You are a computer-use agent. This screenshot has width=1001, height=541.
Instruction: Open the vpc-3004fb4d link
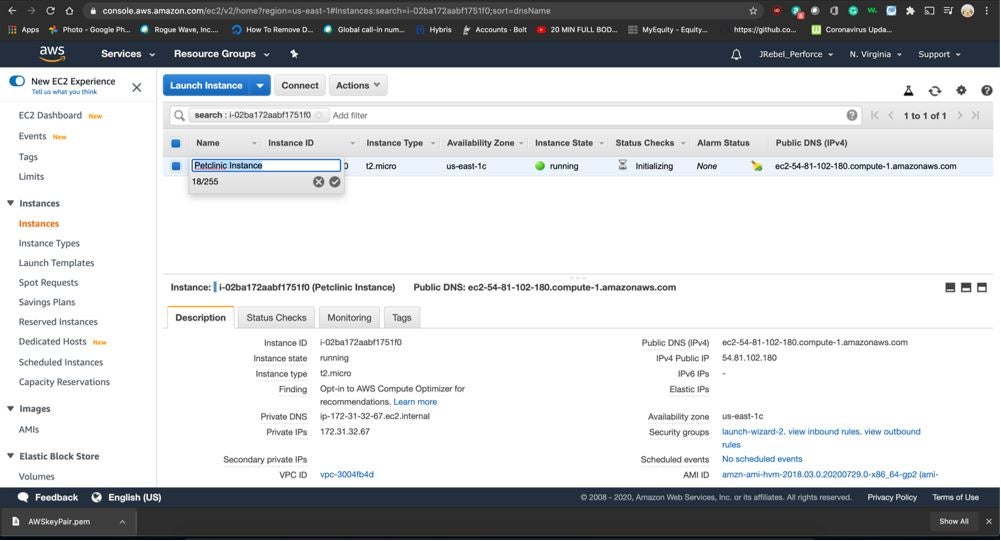click(347, 475)
